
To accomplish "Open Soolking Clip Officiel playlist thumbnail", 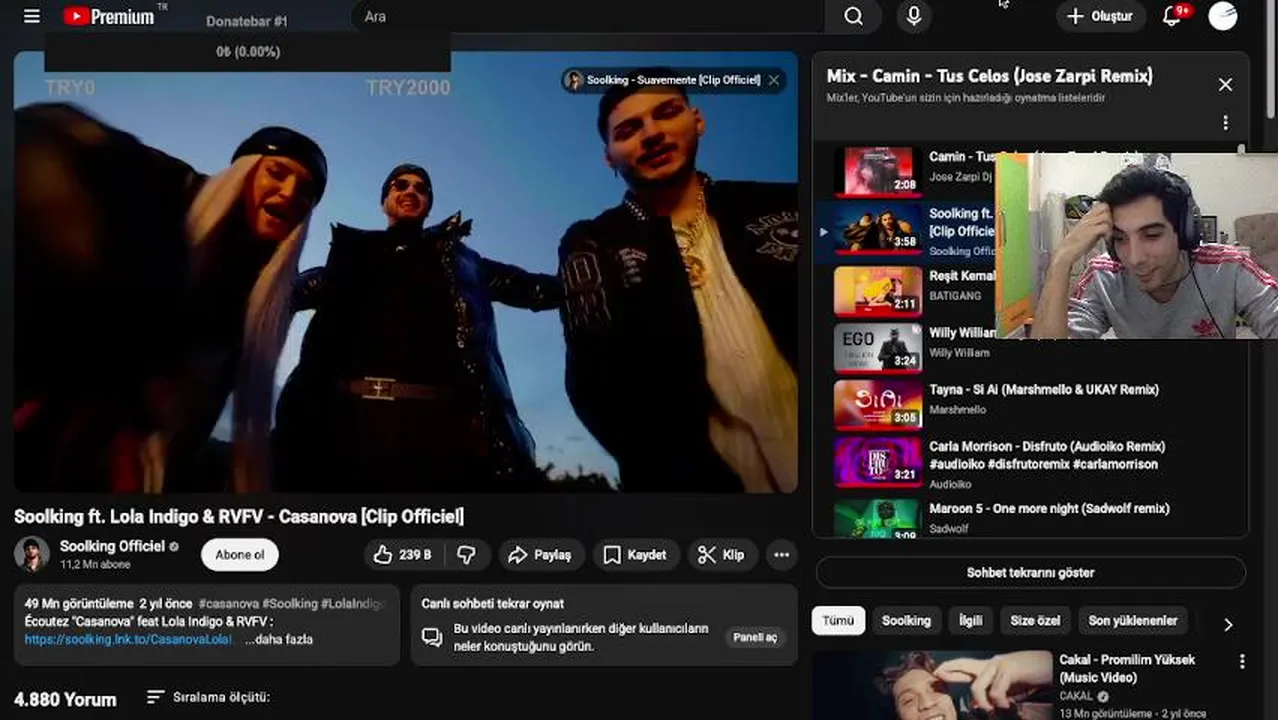I will click(x=878, y=229).
